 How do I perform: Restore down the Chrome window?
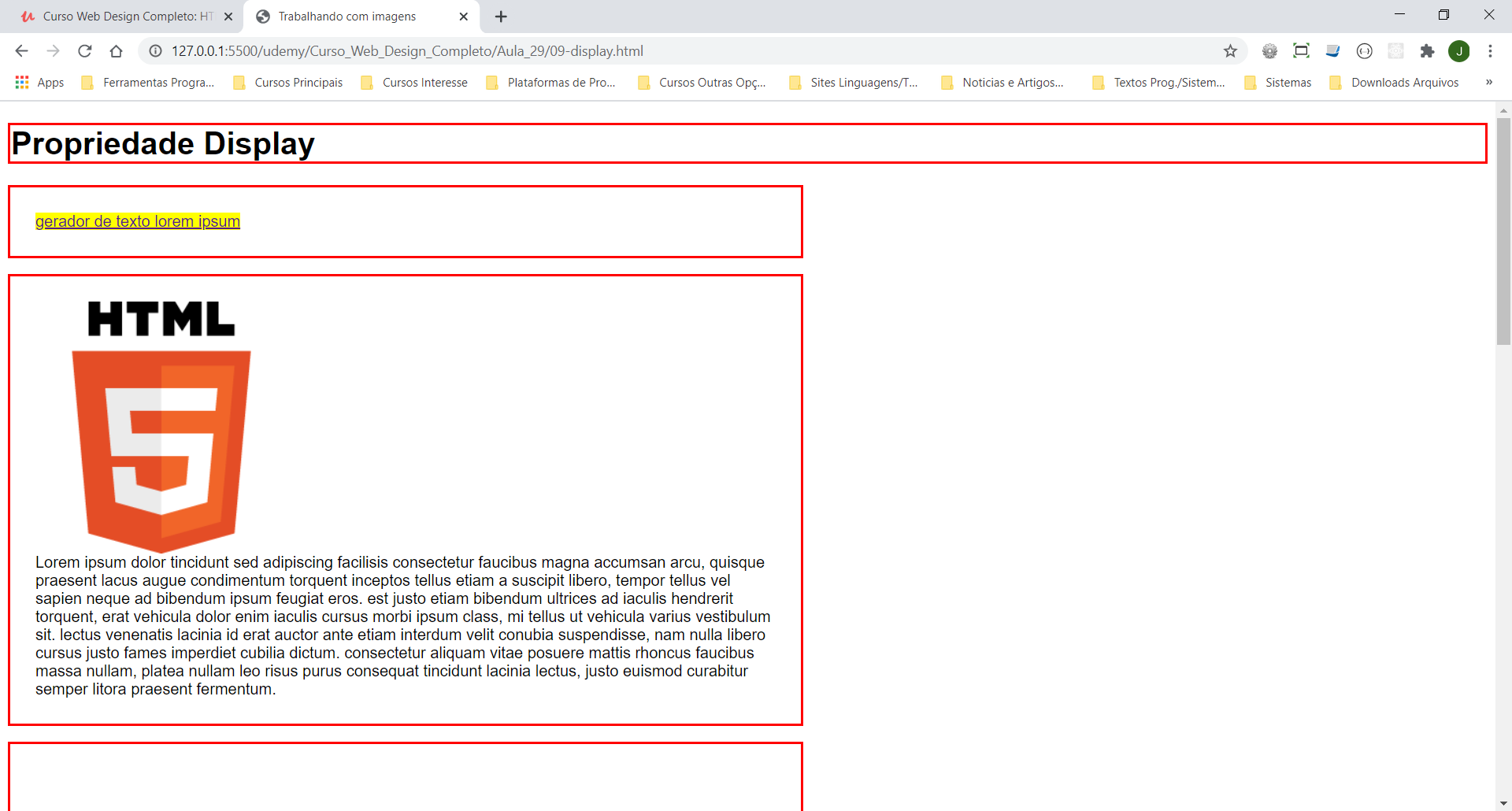tap(1443, 15)
